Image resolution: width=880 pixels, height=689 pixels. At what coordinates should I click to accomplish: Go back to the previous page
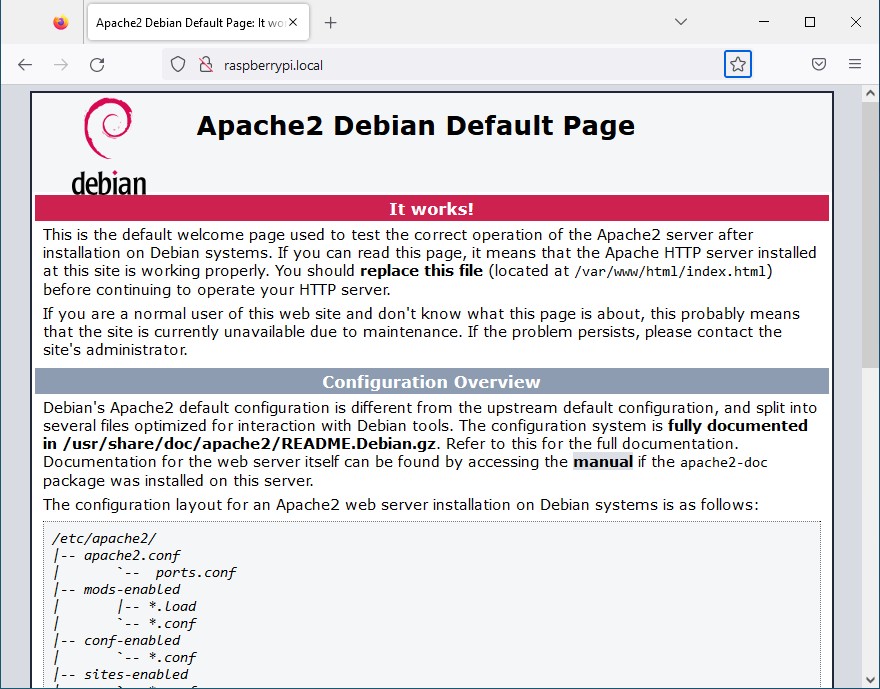tap(25, 65)
